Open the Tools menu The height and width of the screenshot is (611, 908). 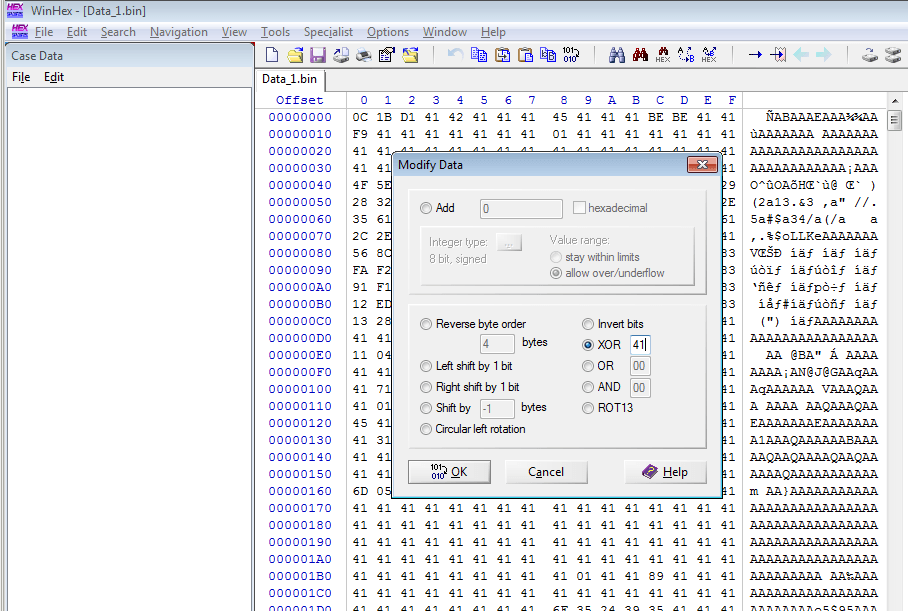pyautogui.click(x=275, y=32)
